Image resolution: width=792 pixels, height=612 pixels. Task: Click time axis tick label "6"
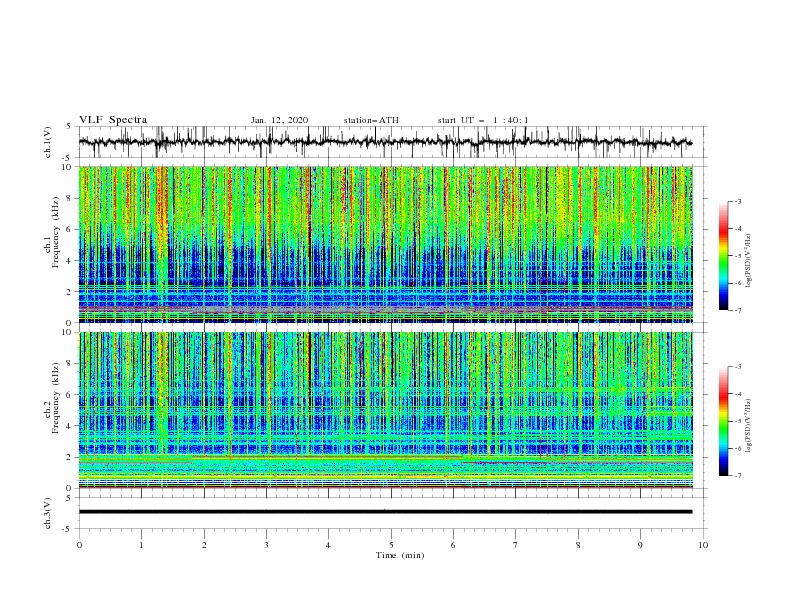click(x=453, y=545)
